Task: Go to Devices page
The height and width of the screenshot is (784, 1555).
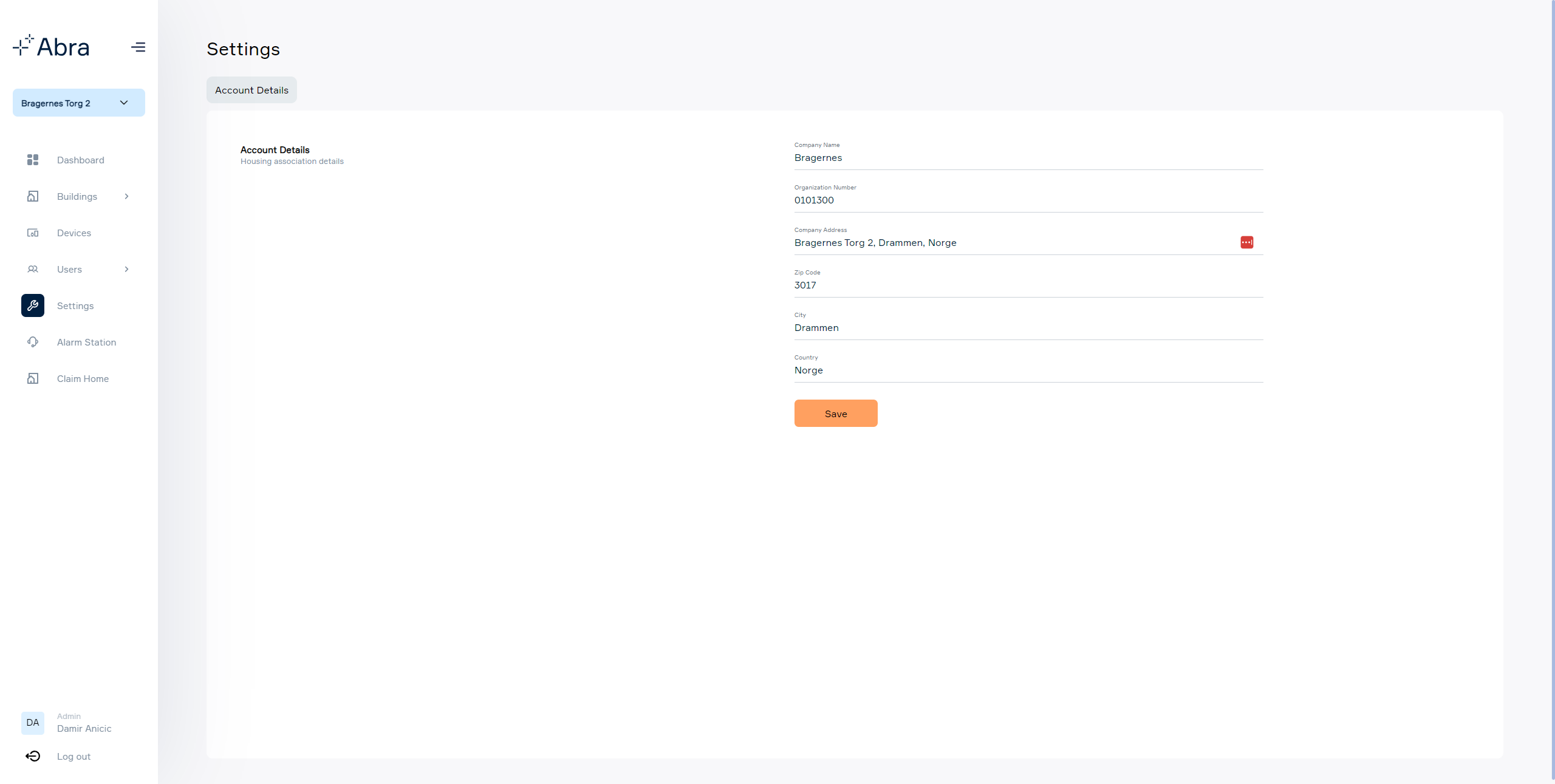Action: pos(74,233)
